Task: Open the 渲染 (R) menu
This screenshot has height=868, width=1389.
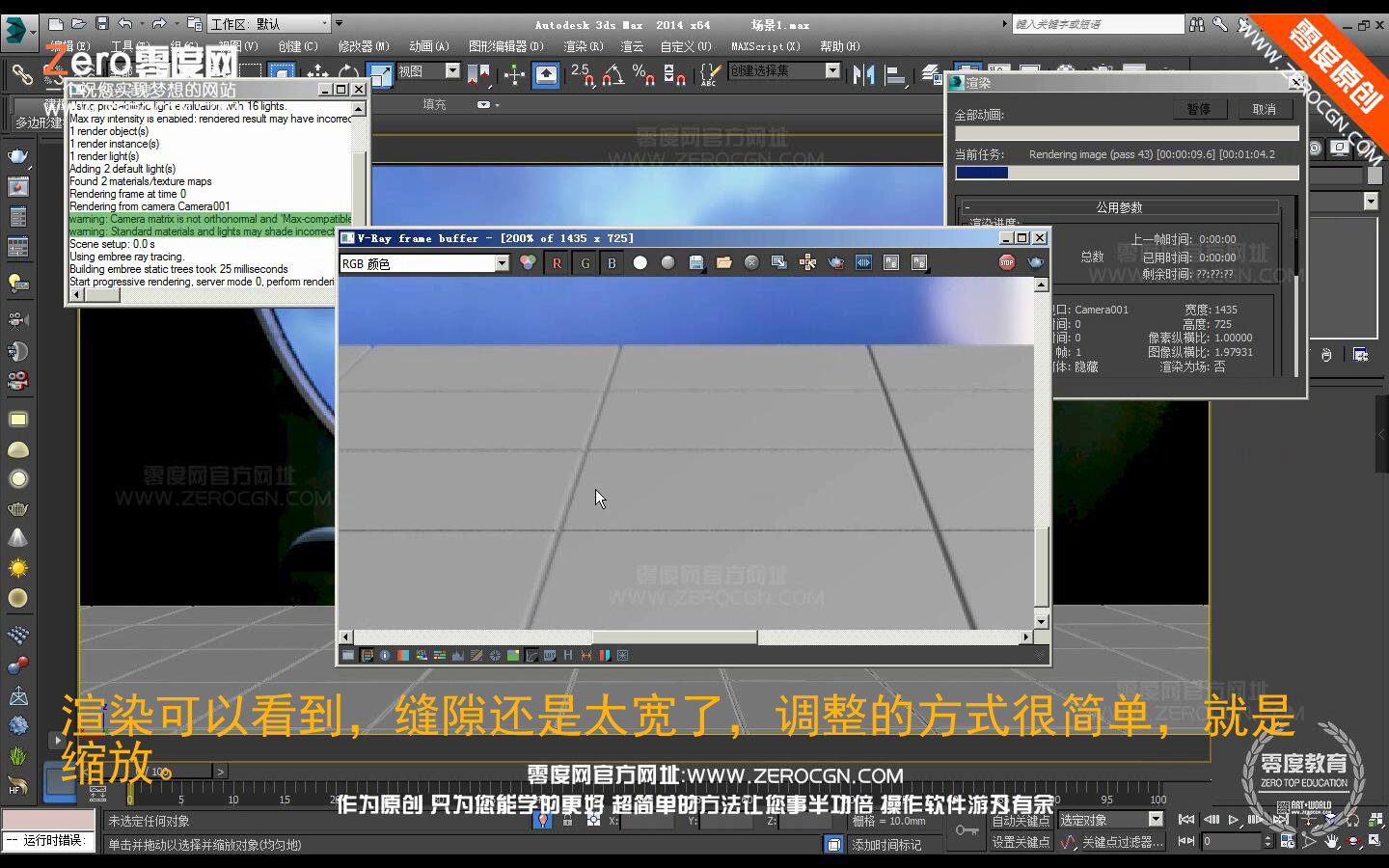Action: click(584, 46)
